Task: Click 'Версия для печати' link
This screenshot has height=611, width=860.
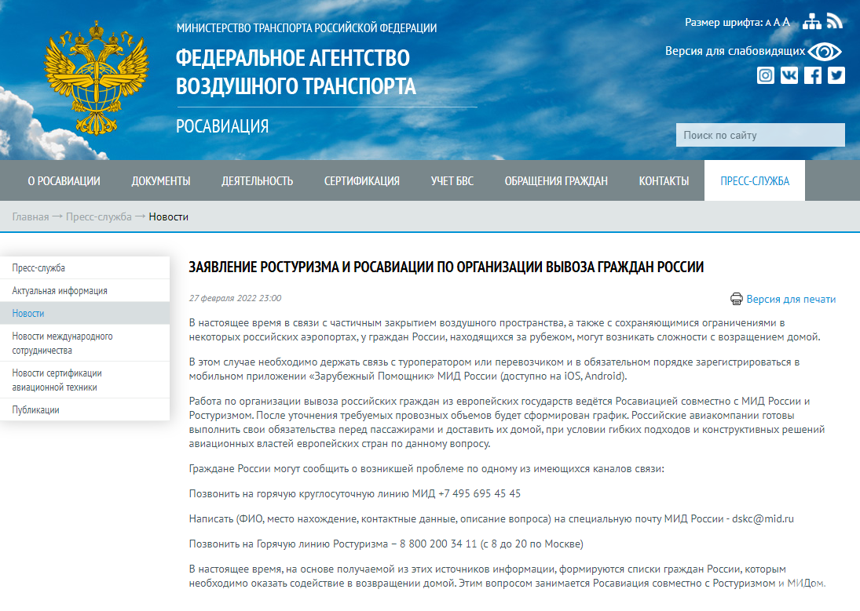Action: pos(791,299)
